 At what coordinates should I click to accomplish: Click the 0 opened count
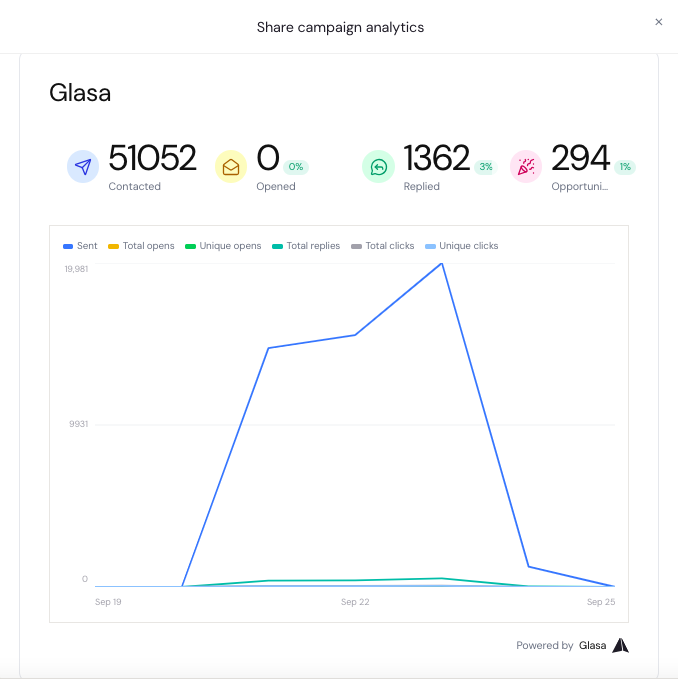(268, 158)
